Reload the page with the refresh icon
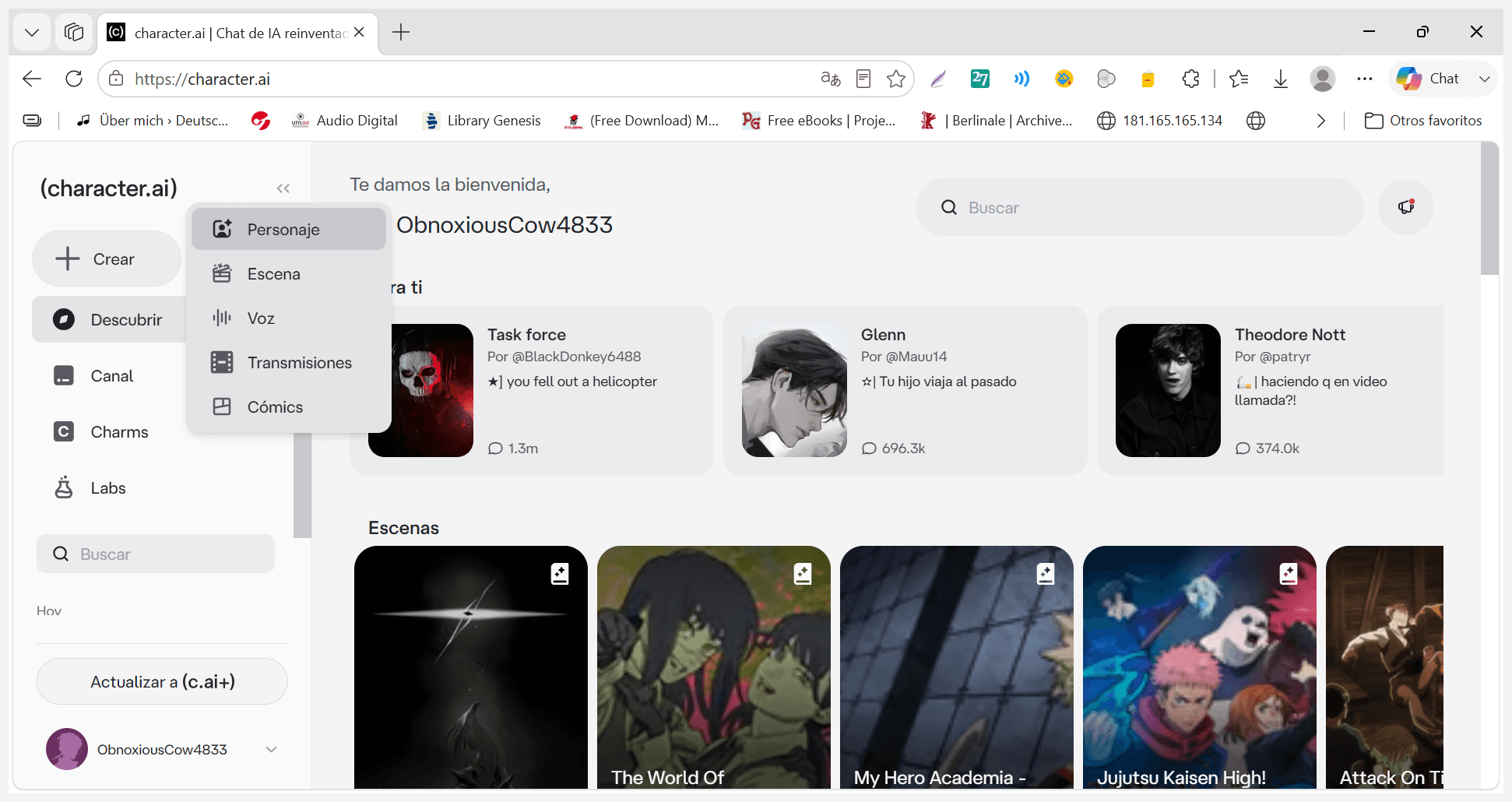 (74, 79)
